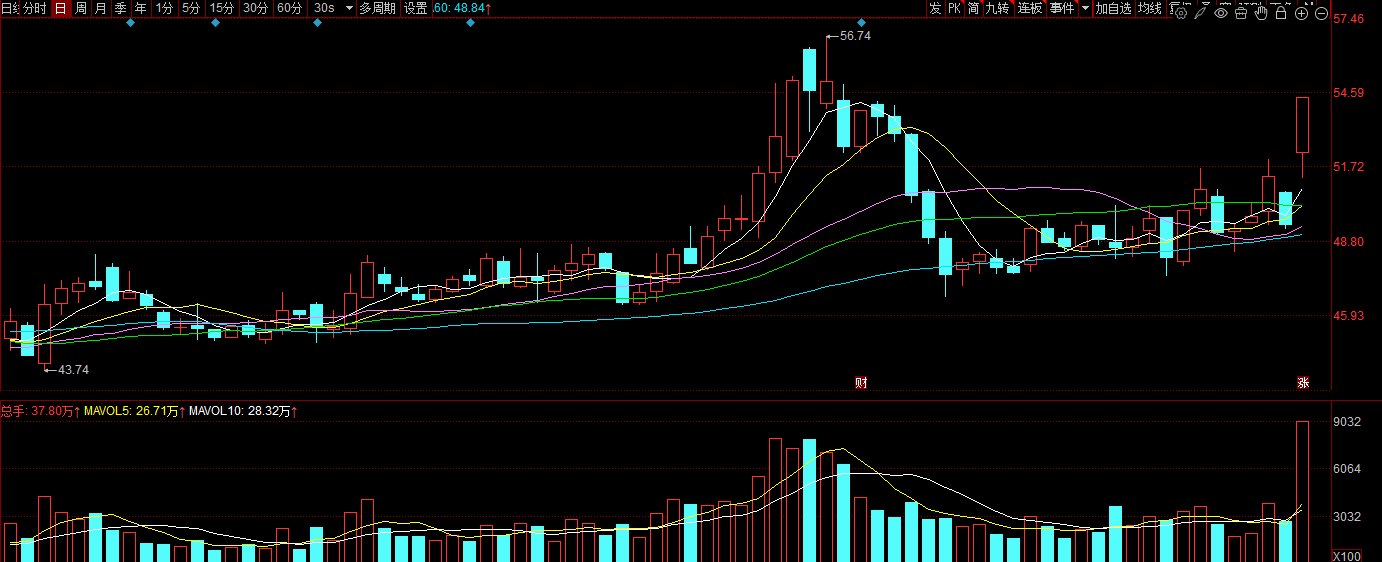Select the 日 daily period tab

(x=61, y=8)
